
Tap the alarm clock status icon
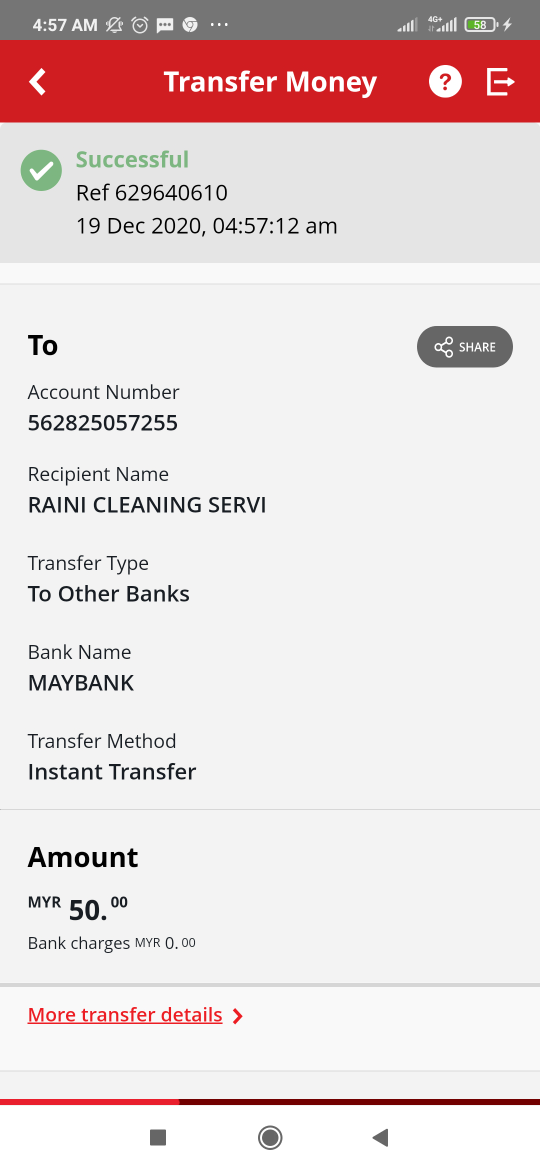coord(139,25)
